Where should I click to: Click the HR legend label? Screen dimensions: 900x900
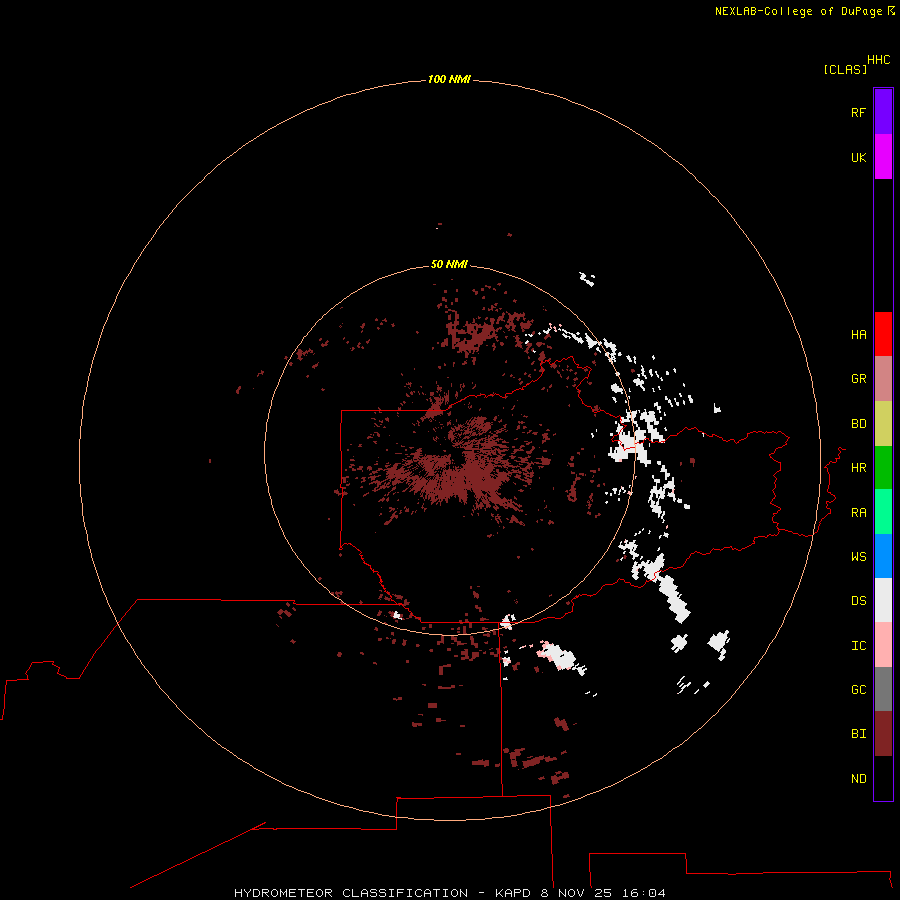[858, 468]
